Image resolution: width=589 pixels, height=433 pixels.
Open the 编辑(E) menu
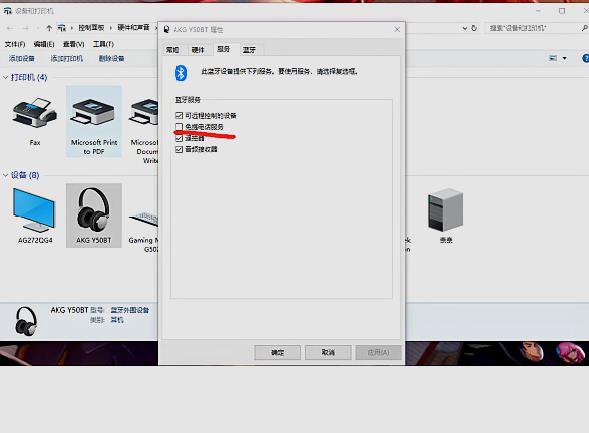(x=44, y=44)
